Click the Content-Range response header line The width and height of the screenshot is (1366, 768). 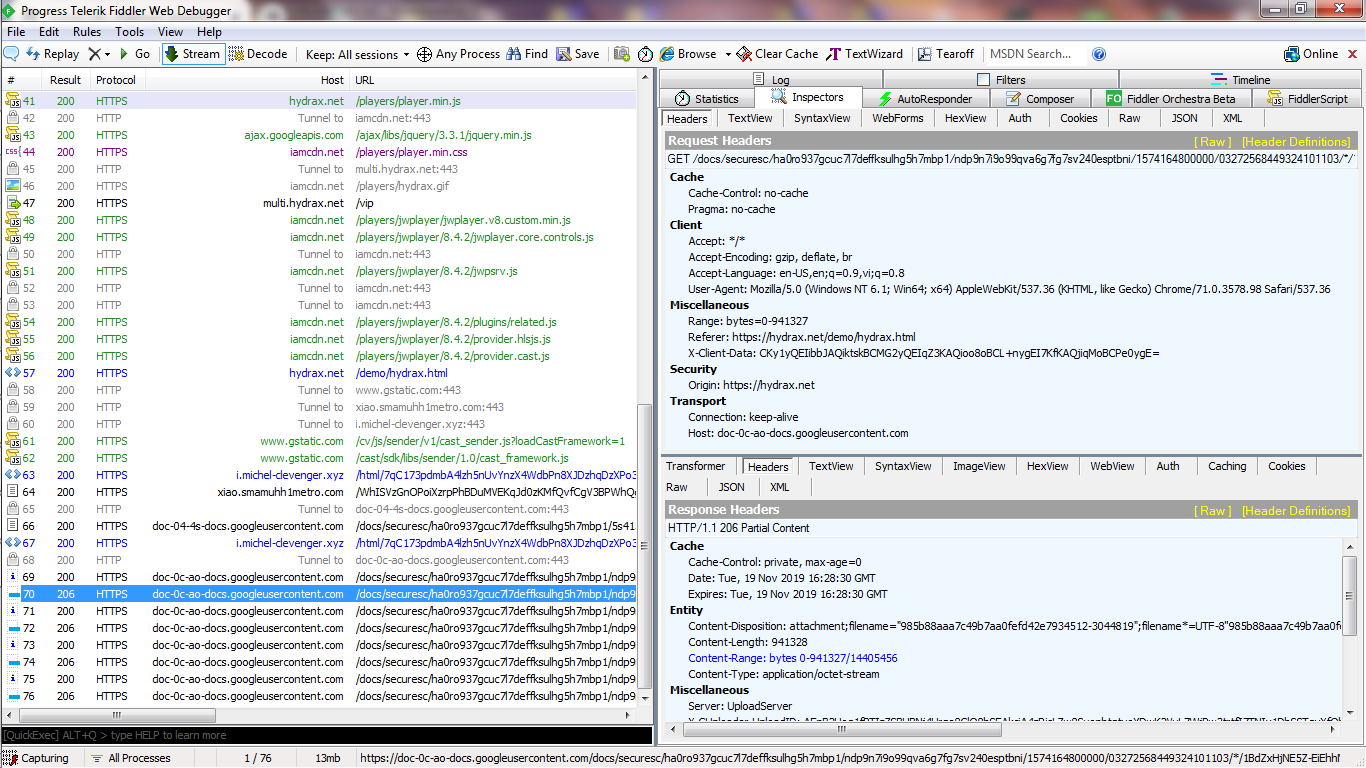pyautogui.click(x=793, y=658)
